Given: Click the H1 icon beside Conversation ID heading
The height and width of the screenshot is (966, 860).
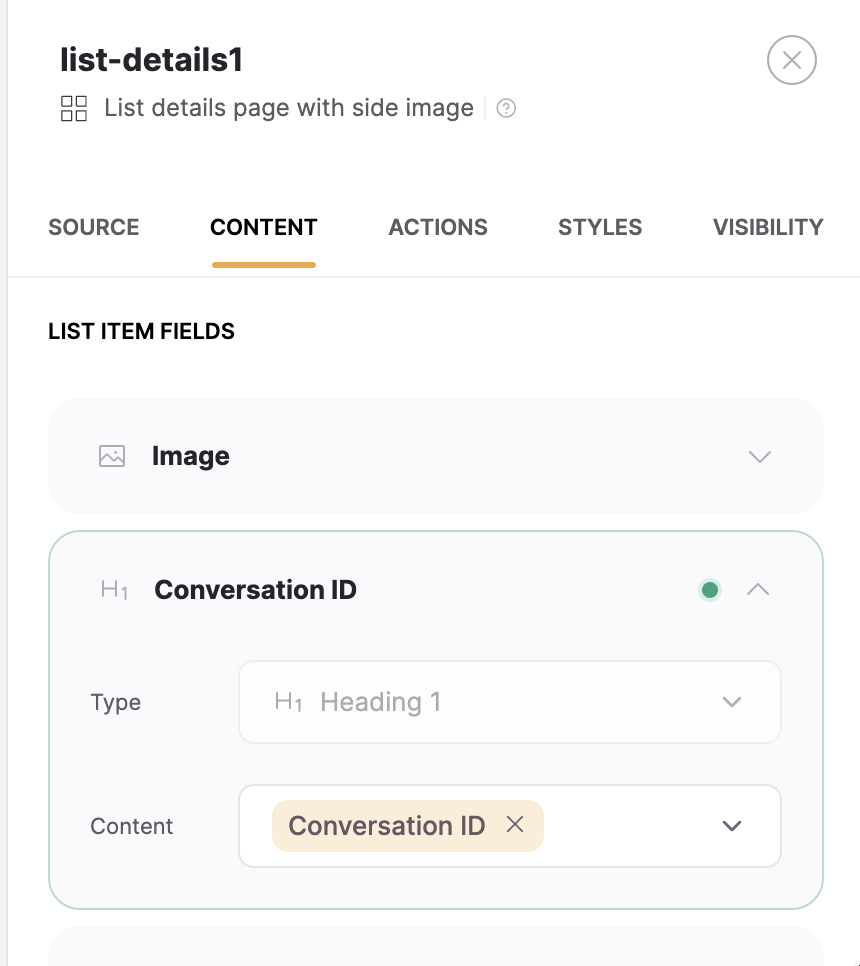Looking at the screenshot, I should click(117, 590).
